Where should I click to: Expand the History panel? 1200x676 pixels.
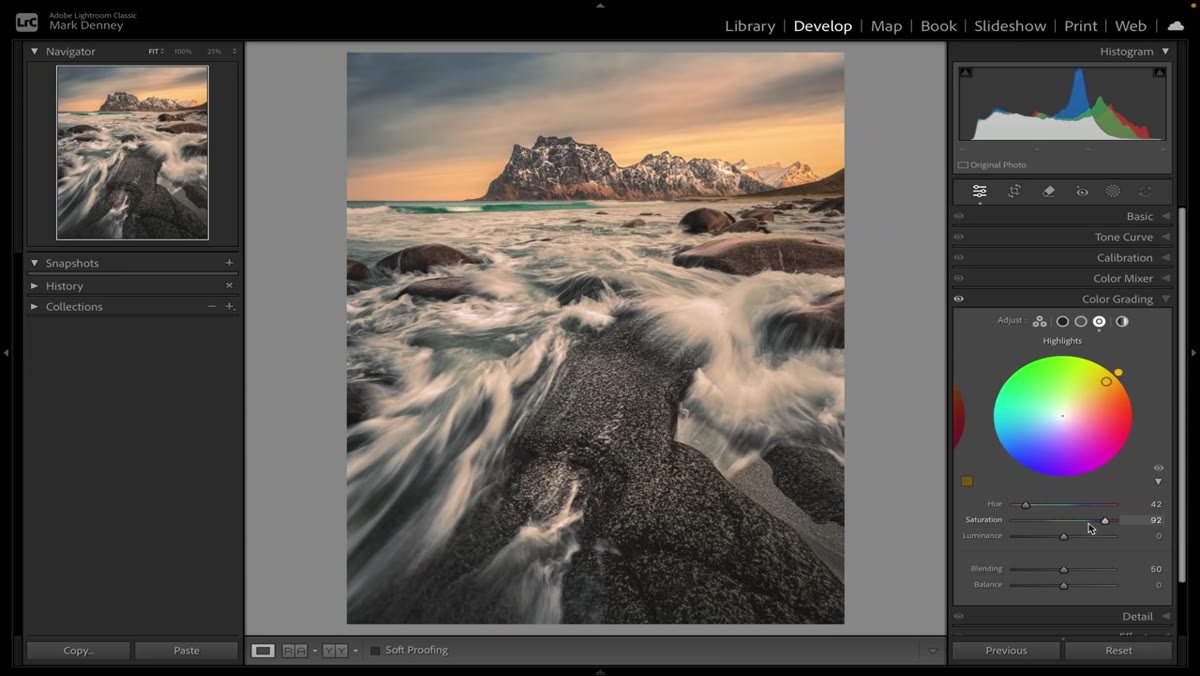35,285
